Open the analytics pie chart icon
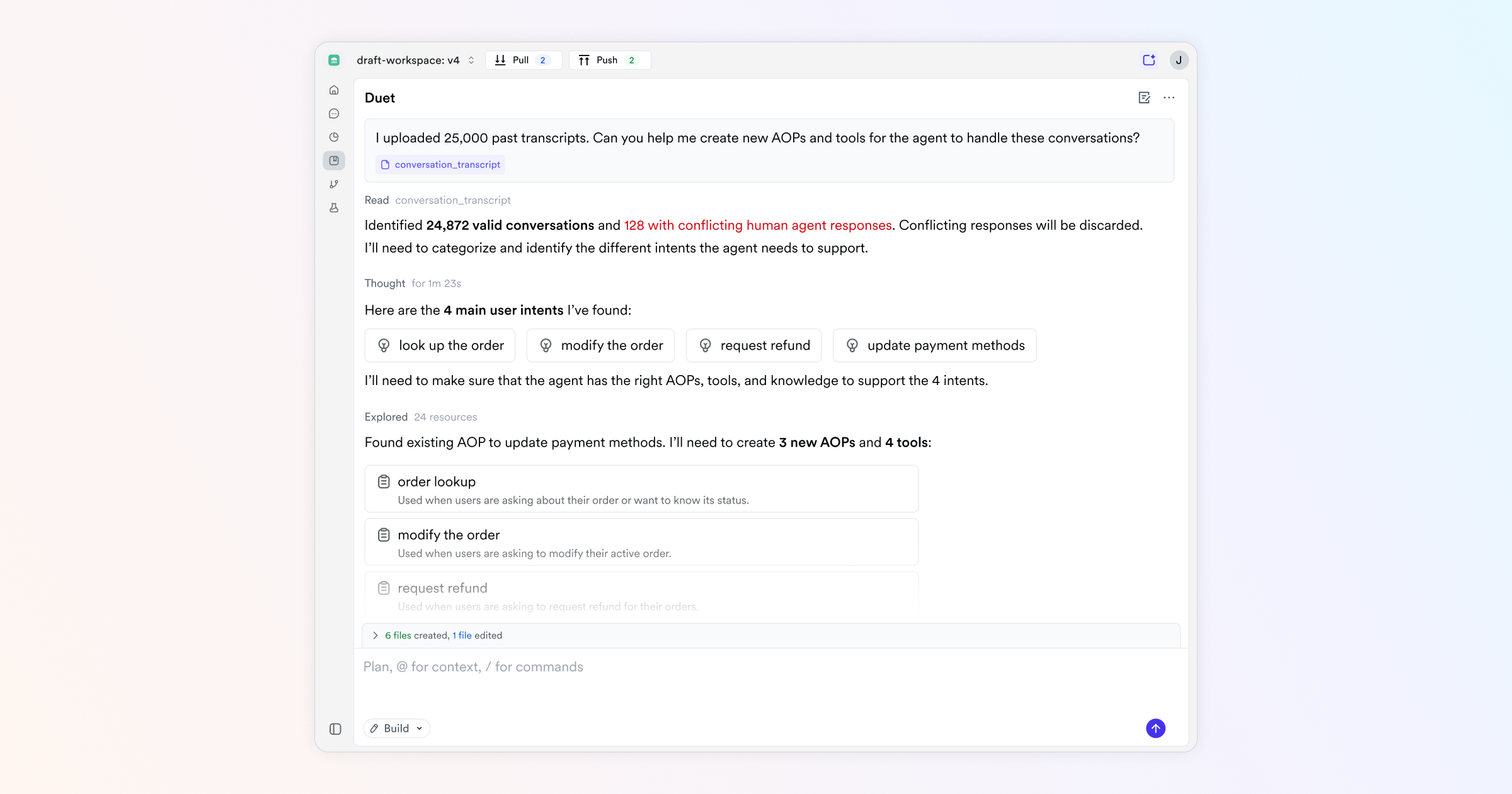This screenshot has width=1512, height=794. 334,137
